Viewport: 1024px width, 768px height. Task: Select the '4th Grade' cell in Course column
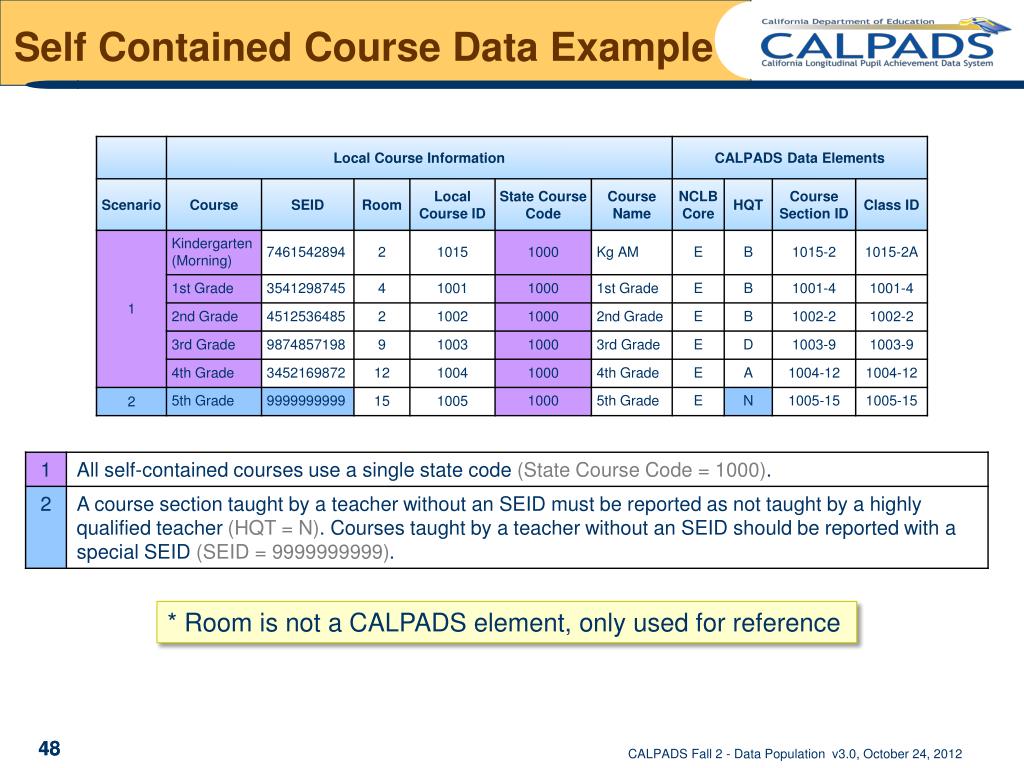pos(214,373)
